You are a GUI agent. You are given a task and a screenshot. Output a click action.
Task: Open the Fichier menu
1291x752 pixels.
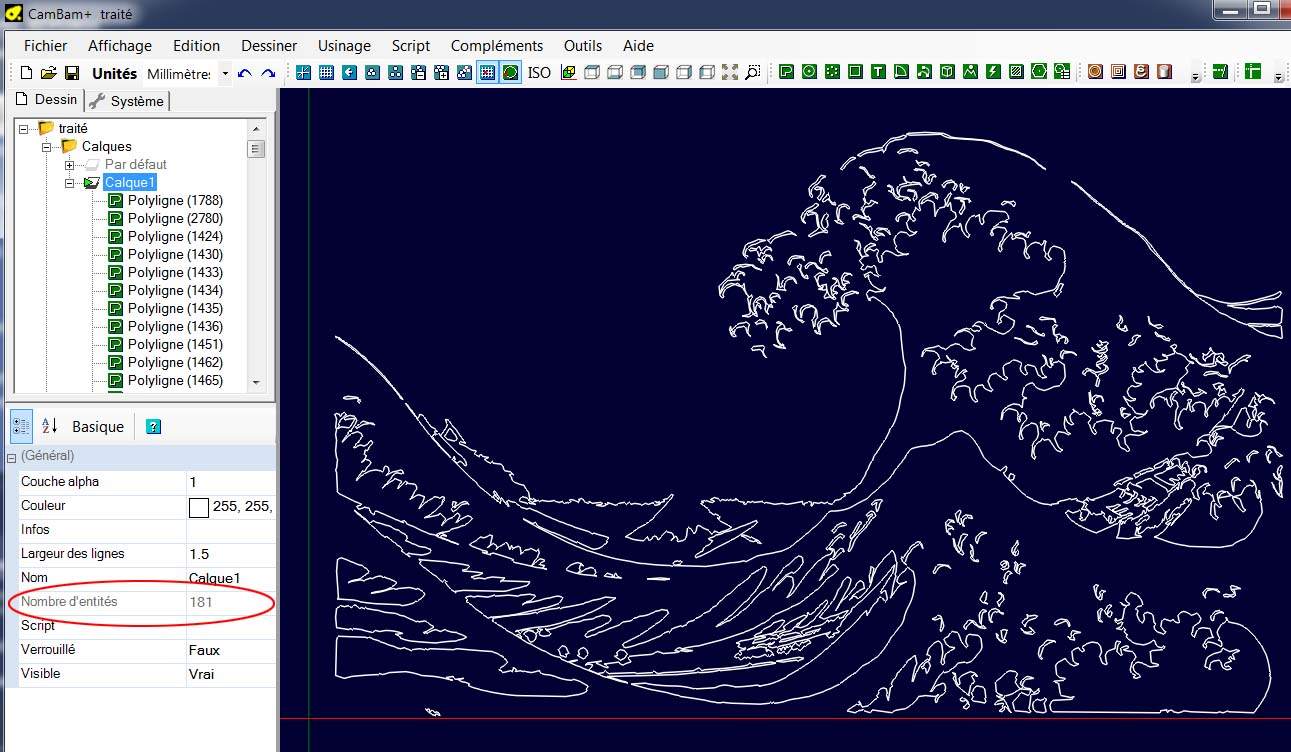click(46, 45)
